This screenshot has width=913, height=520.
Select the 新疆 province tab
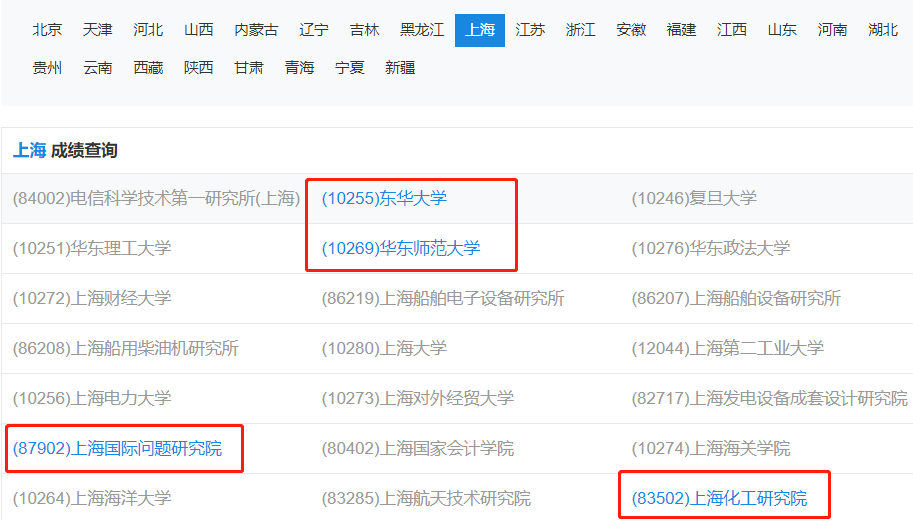tap(400, 68)
